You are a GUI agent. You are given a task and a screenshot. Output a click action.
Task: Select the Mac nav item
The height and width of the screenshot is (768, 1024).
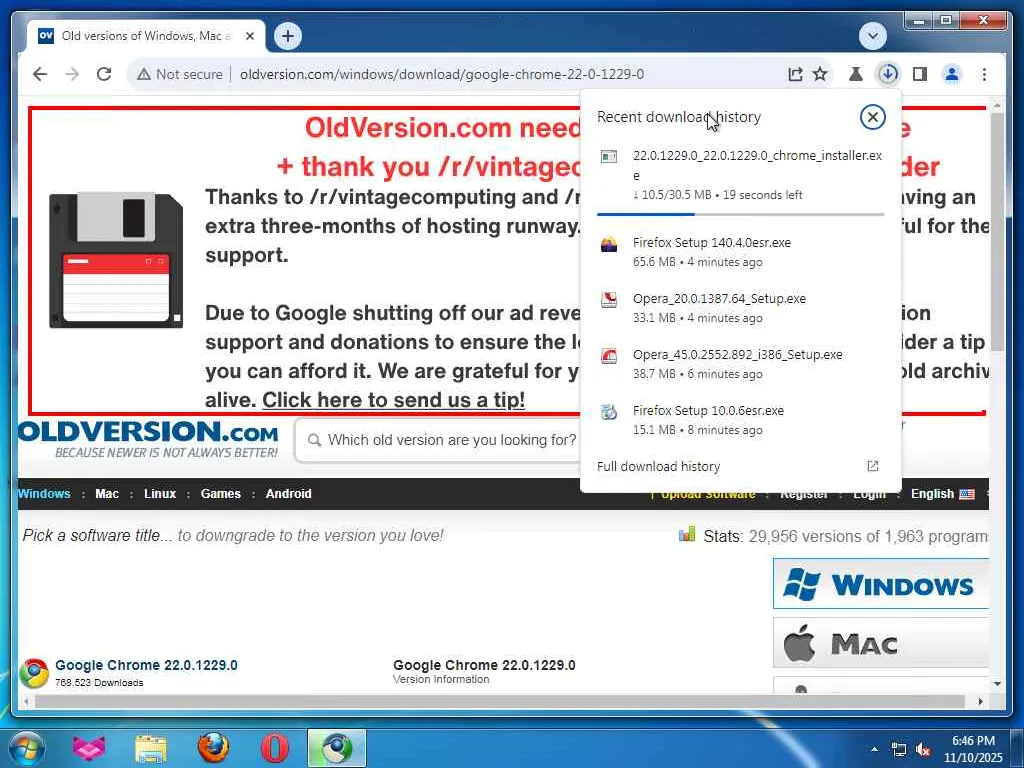click(107, 494)
